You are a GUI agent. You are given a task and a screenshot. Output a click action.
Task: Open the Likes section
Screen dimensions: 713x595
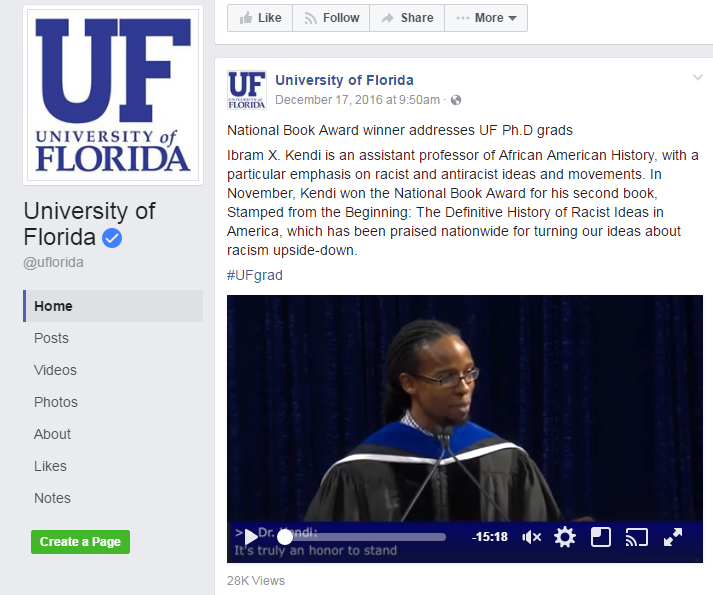coord(50,466)
